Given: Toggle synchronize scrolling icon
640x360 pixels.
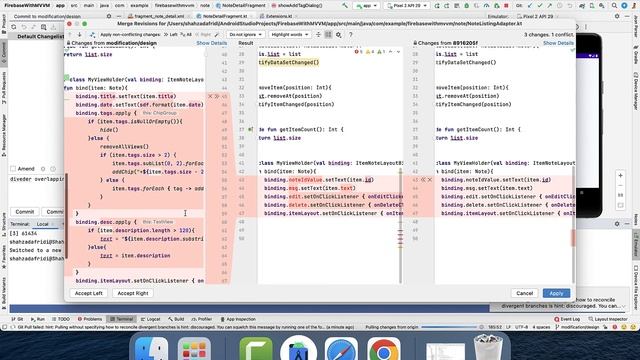Looking at the screenshot, I should [x=328, y=35].
